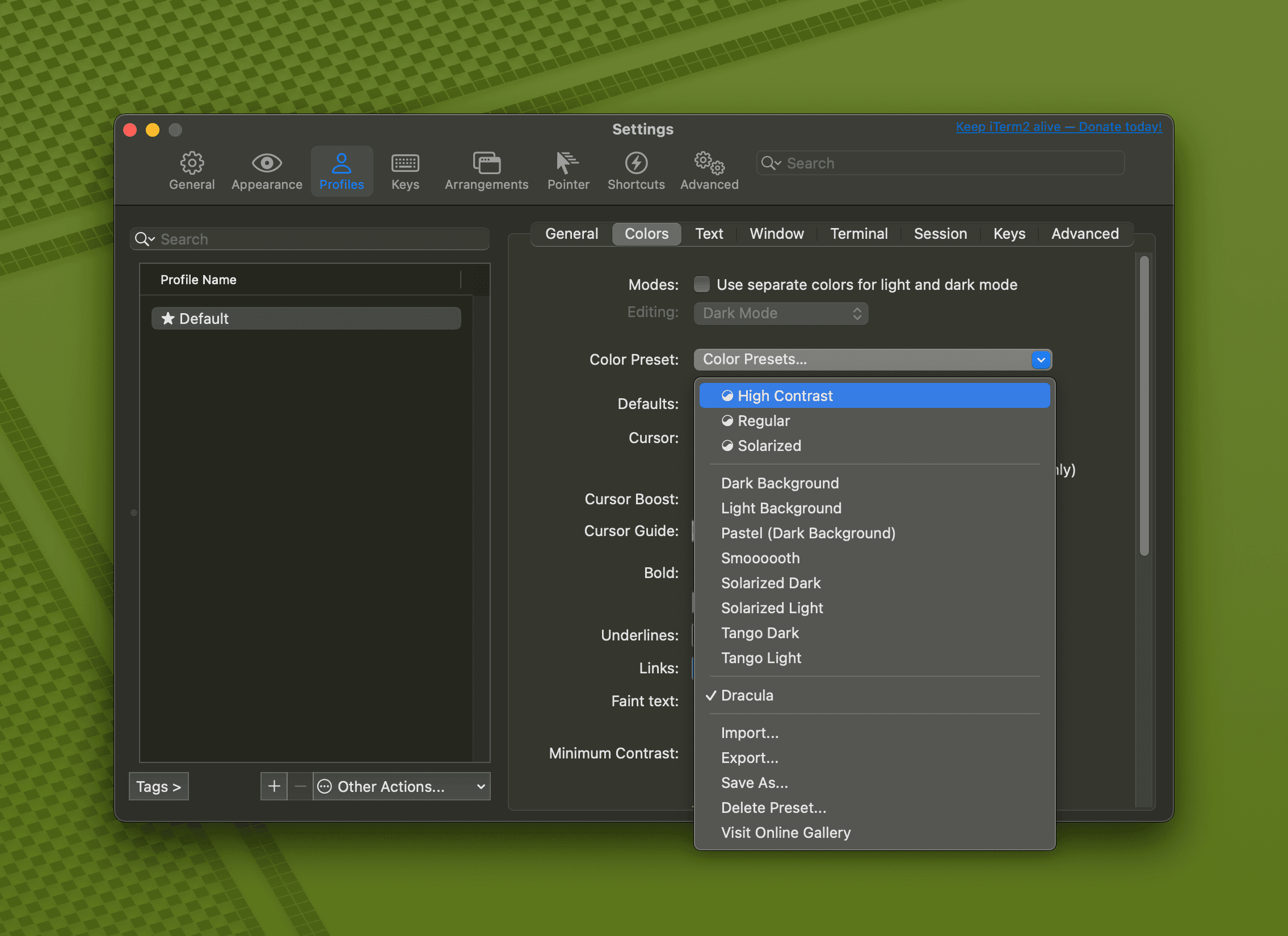1288x936 pixels.
Task: Switch to the Terminal tab
Action: pos(858,234)
